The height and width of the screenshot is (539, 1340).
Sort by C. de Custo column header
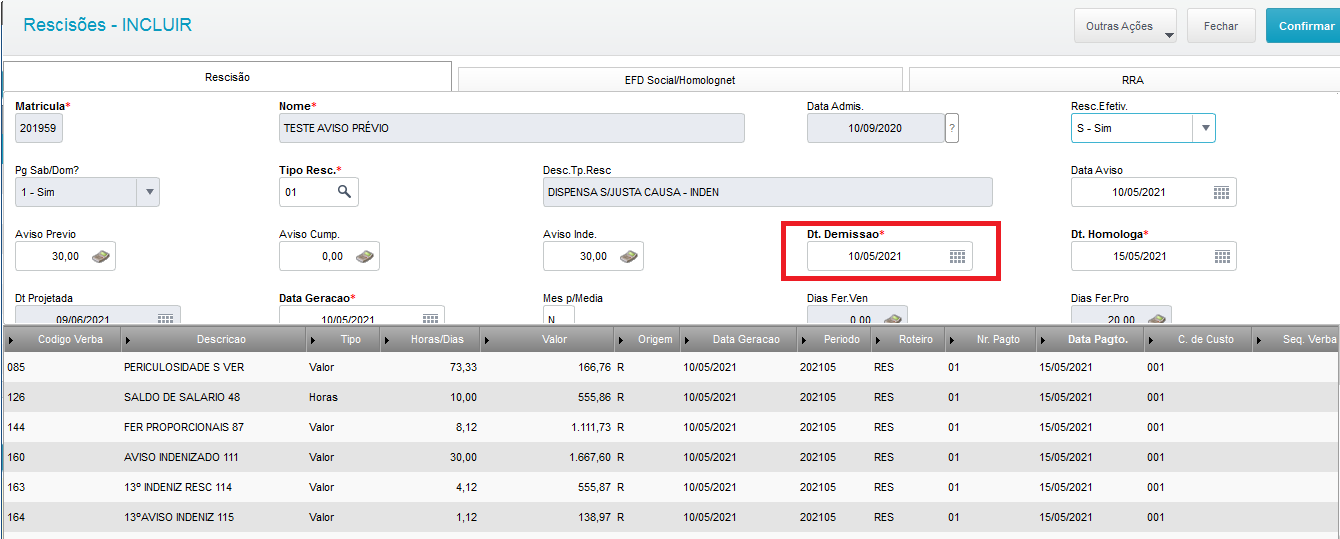1197,340
